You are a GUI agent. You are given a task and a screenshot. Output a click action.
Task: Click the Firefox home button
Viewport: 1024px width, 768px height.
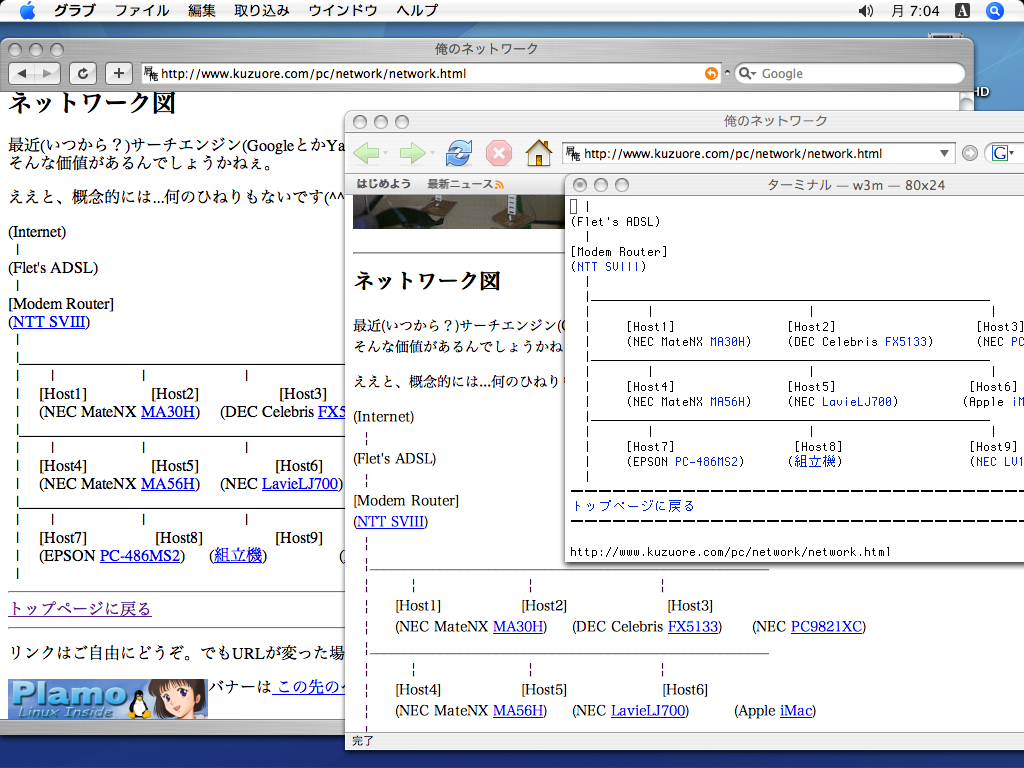[539, 153]
